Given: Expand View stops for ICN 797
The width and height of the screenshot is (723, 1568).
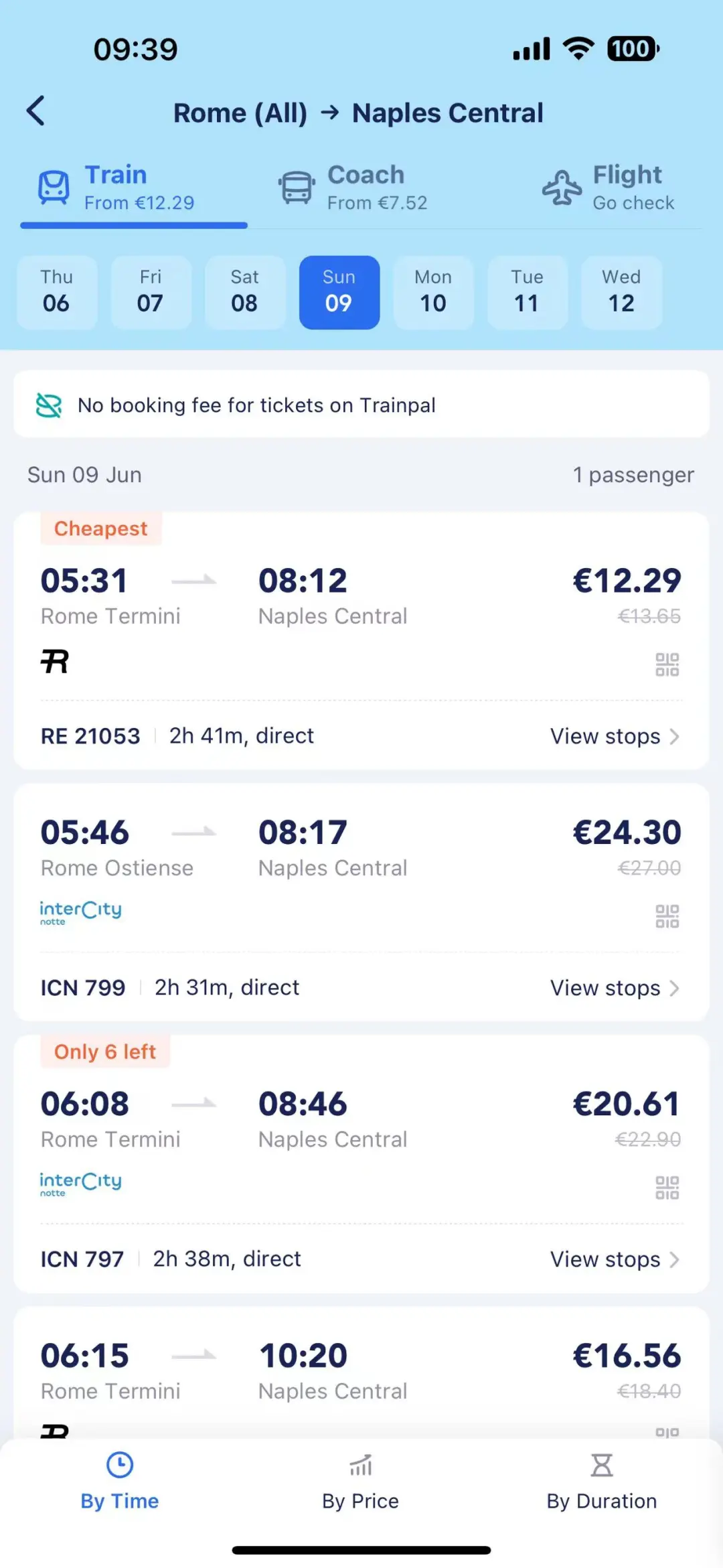Looking at the screenshot, I should [614, 1259].
